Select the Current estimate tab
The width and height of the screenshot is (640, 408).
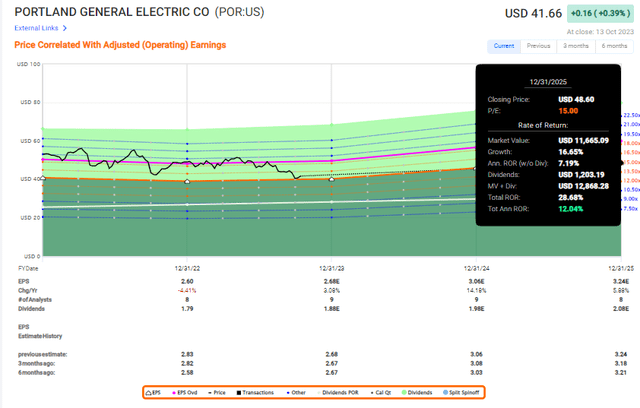click(504, 46)
